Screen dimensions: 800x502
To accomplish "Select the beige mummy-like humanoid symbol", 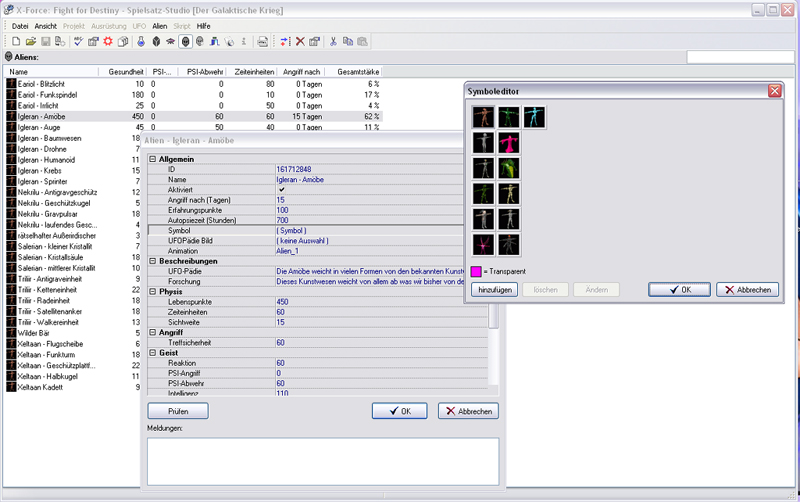I will (509, 193).
